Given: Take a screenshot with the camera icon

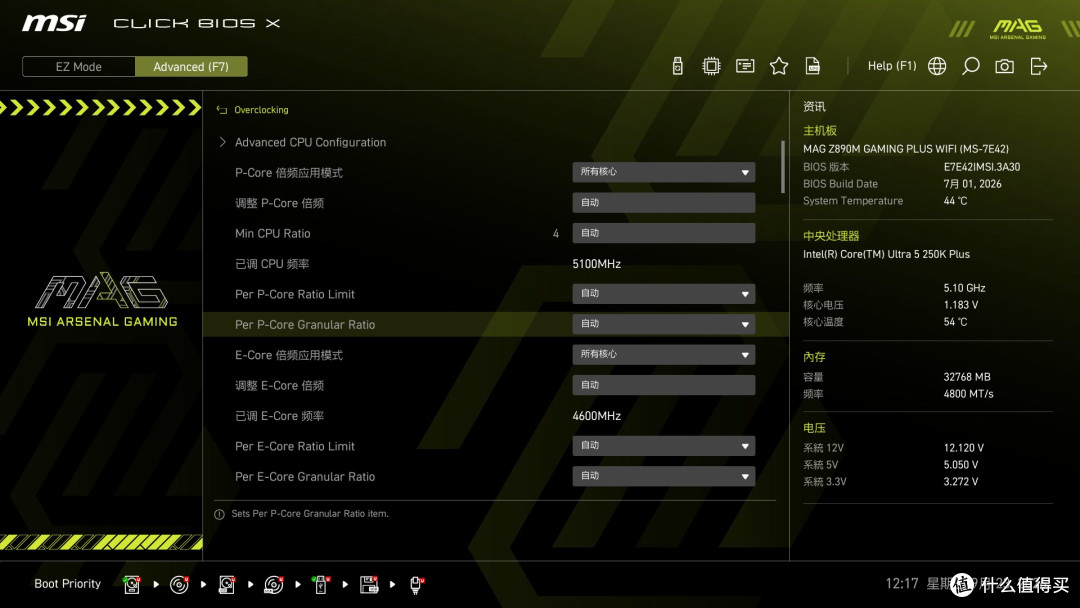Looking at the screenshot, I should click(1004, 66).
